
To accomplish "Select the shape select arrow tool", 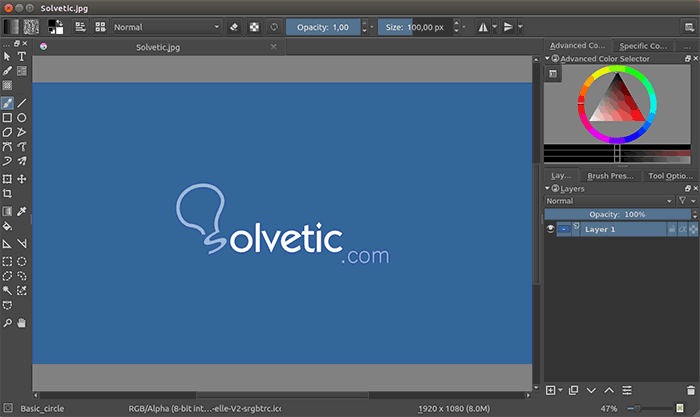I will [7, 57].
